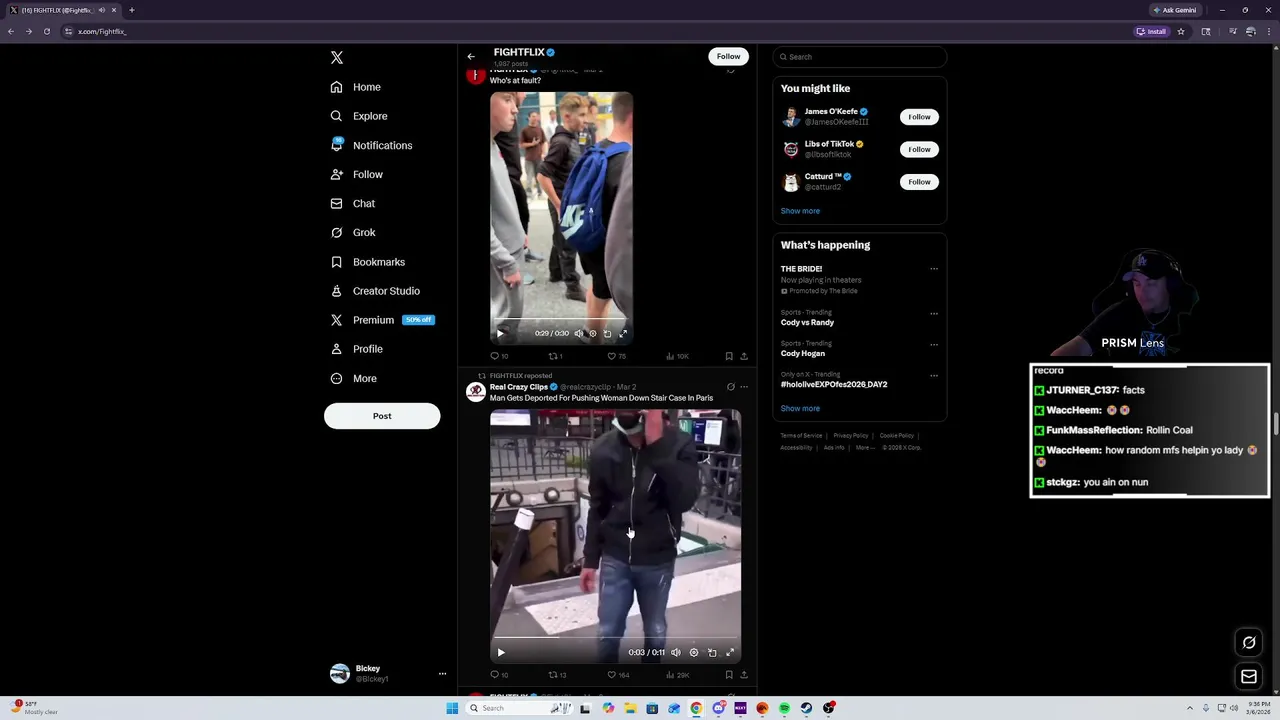Open the Profile page

click(357, 349)
